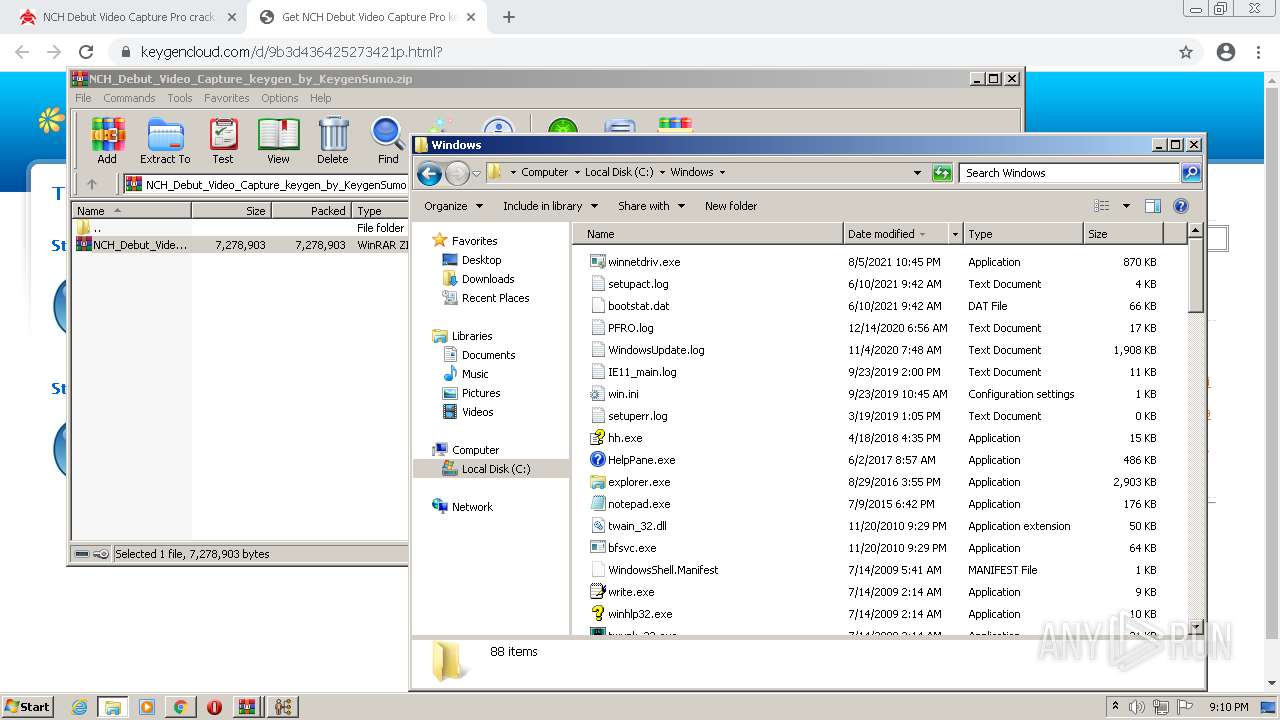Click the Add icon in WinRAR toolbar

[107, 141]
